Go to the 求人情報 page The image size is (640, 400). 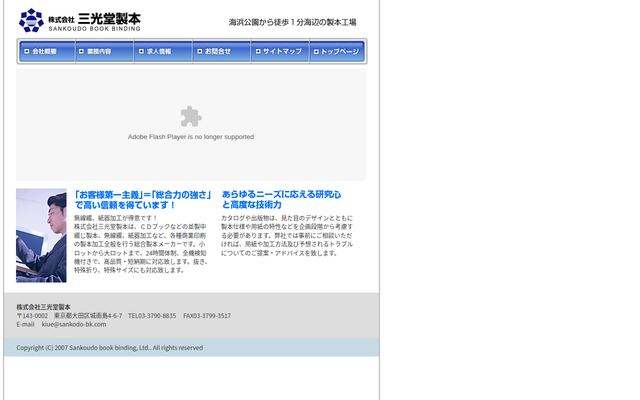tap(163, 51)
